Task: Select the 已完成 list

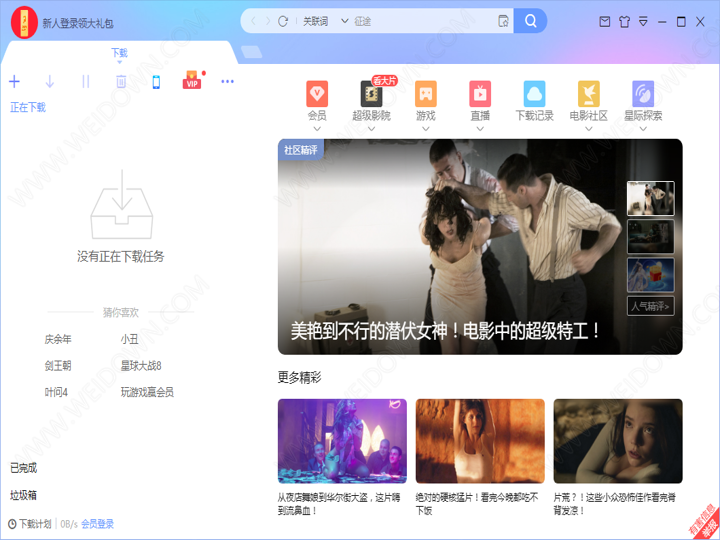Action: [x=23, y=468]
